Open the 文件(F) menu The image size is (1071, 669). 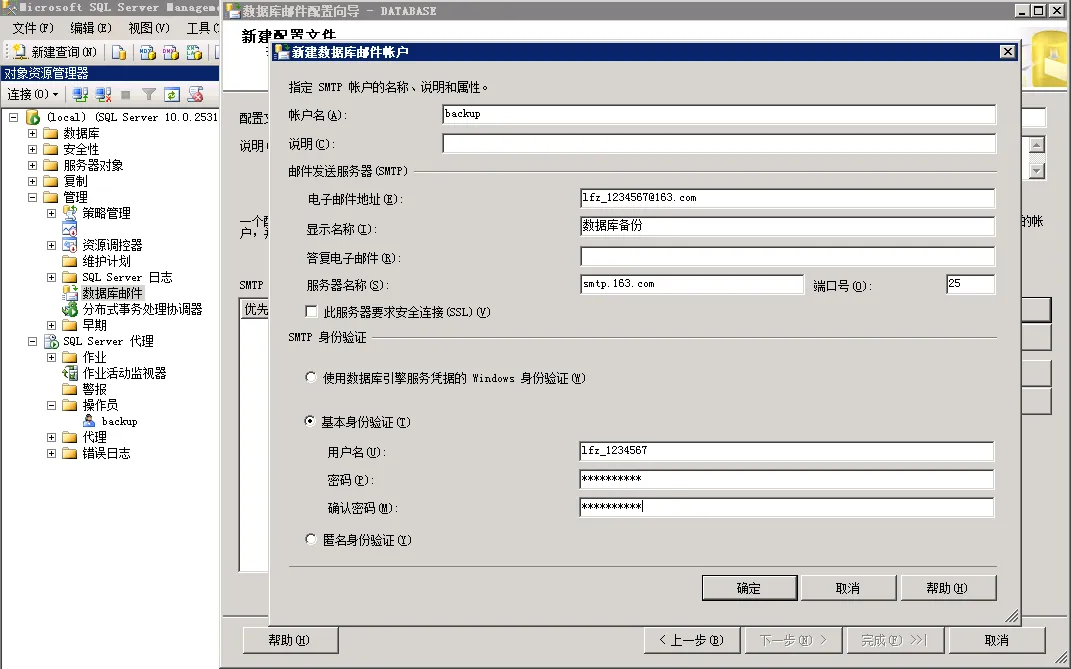pos(33,28)
